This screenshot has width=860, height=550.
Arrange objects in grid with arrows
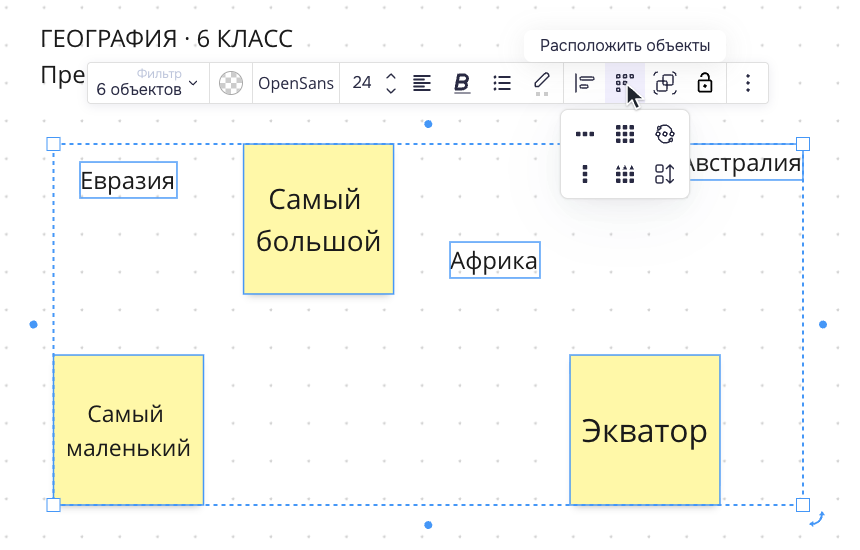tap(625, 174)
